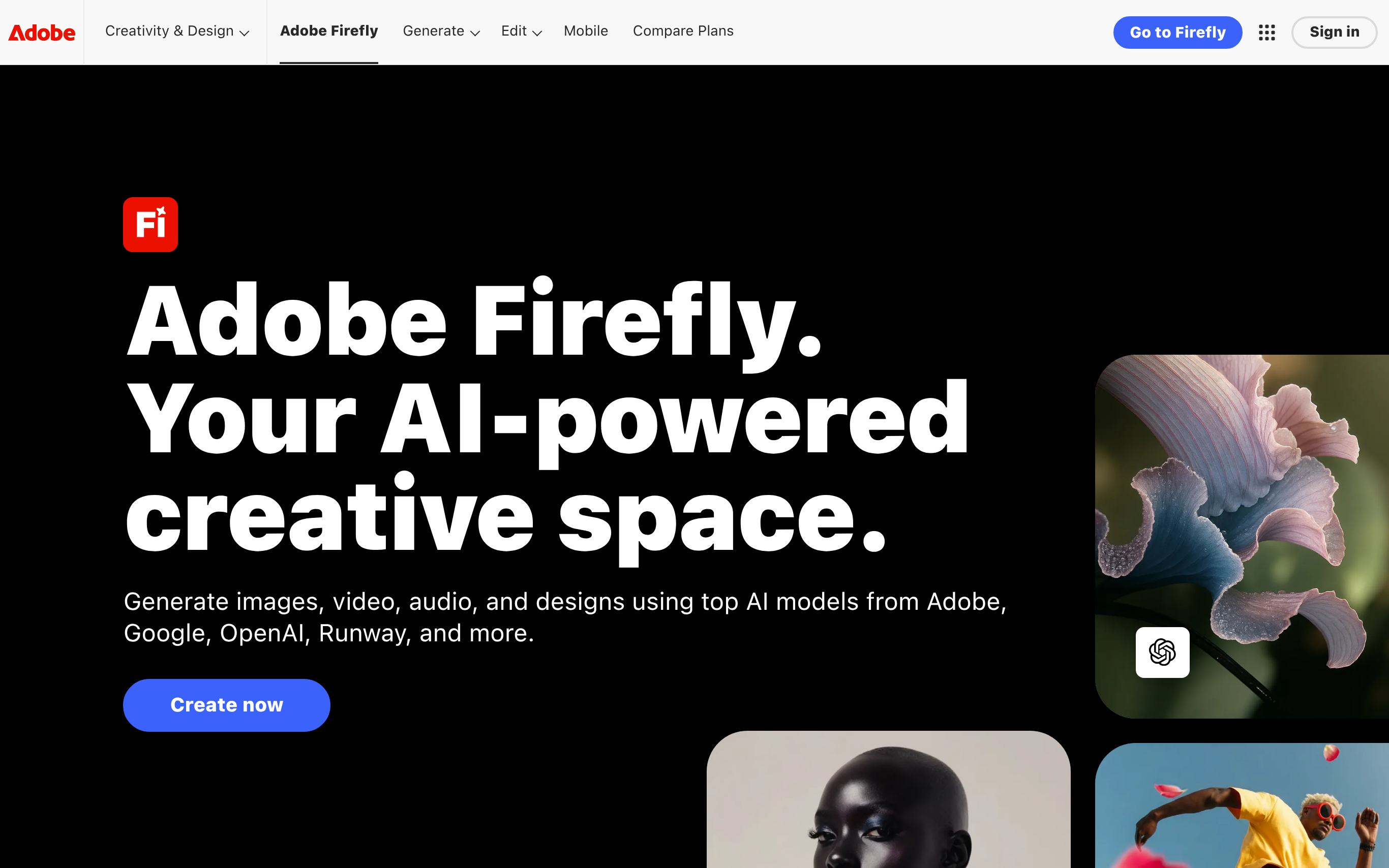Click the red Firefly Fi app icon
Image resolution: width=1389 pixels, height=868 pixels.
(x=150, y=225)
